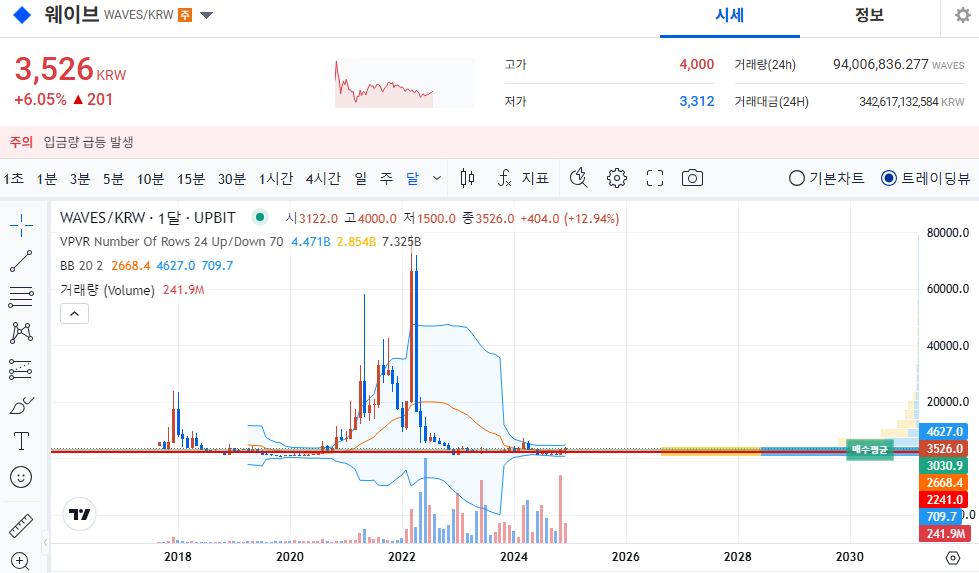Select the trend line drawing tool
The image size is (979, 573).
21,262
